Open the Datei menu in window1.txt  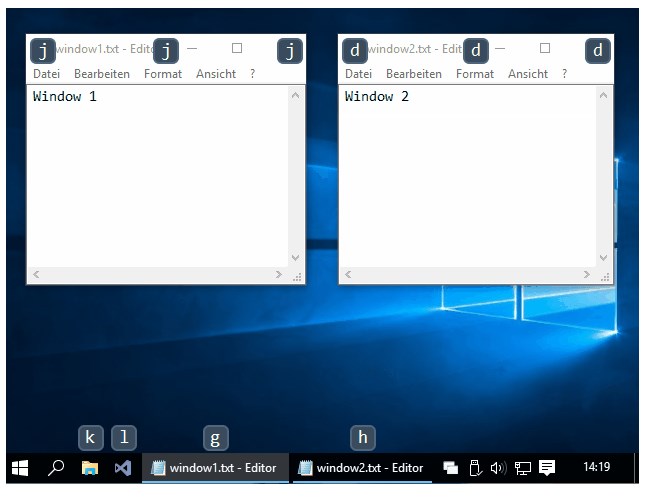(46, 74)
